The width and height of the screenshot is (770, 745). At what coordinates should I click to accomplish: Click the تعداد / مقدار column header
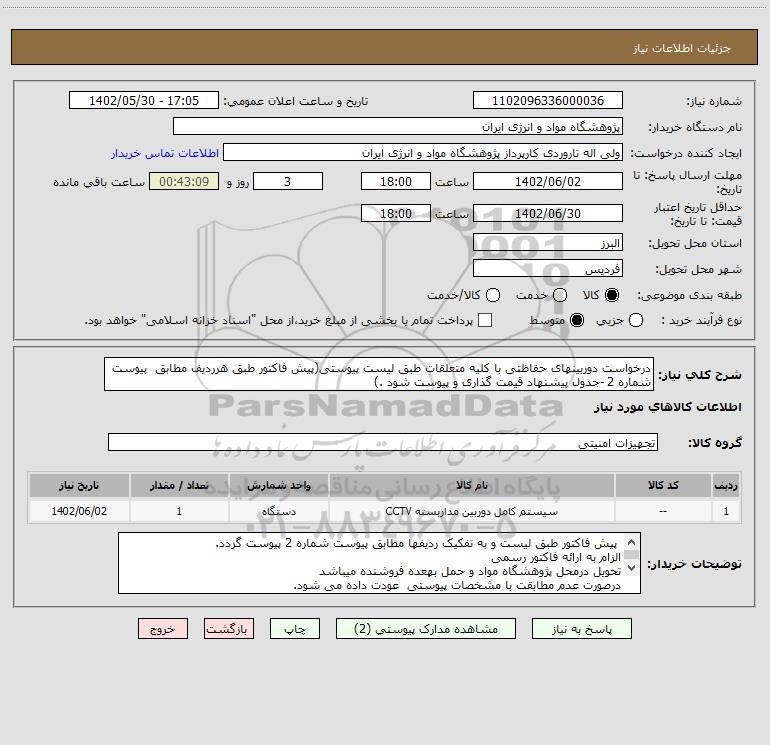[179, 485]
